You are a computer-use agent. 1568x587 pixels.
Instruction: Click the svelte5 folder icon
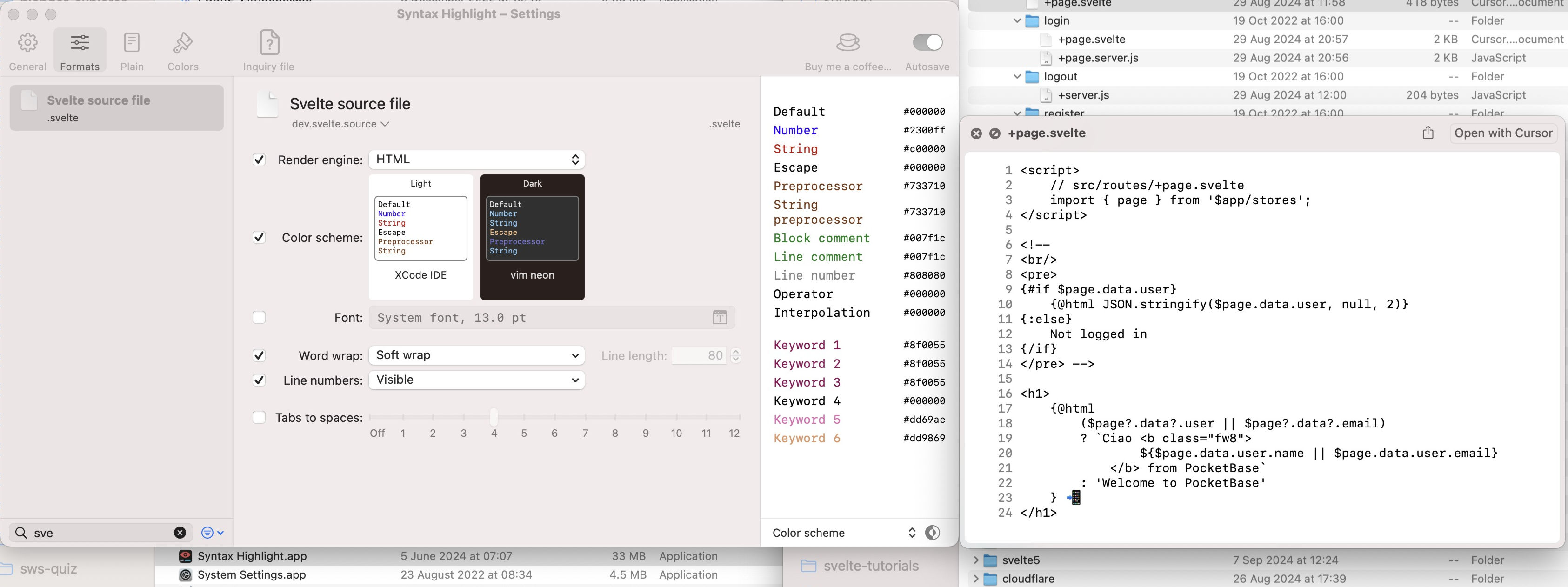(x=990, y=560)
